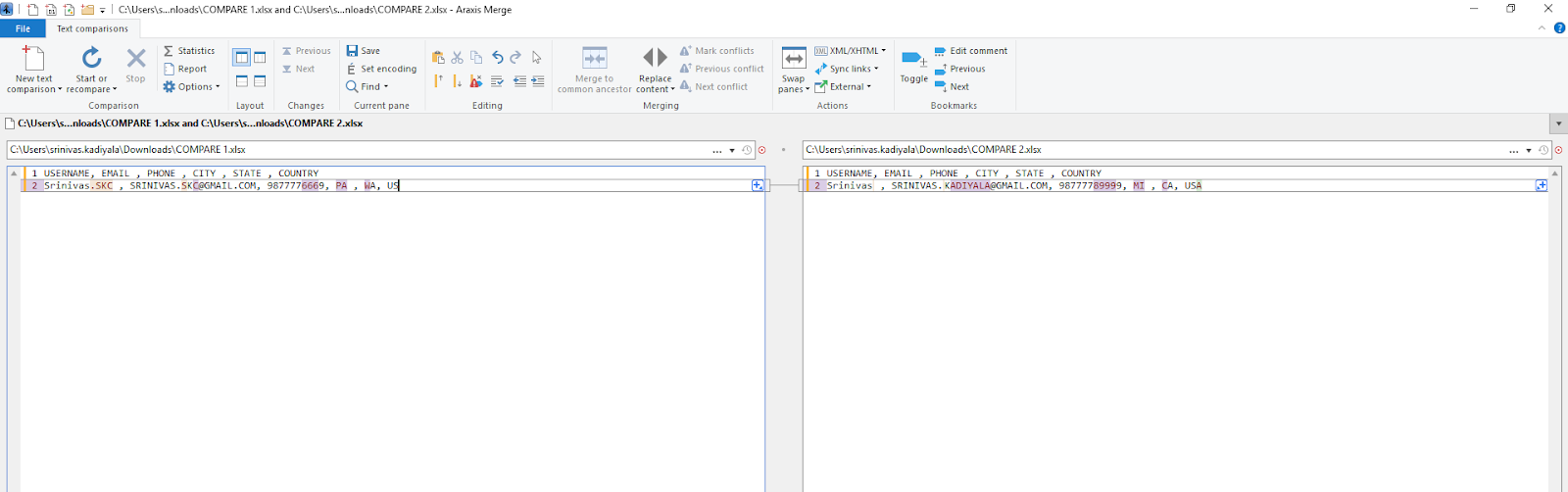
Task: Go to Previous conflict
Action: coord(722,69)
